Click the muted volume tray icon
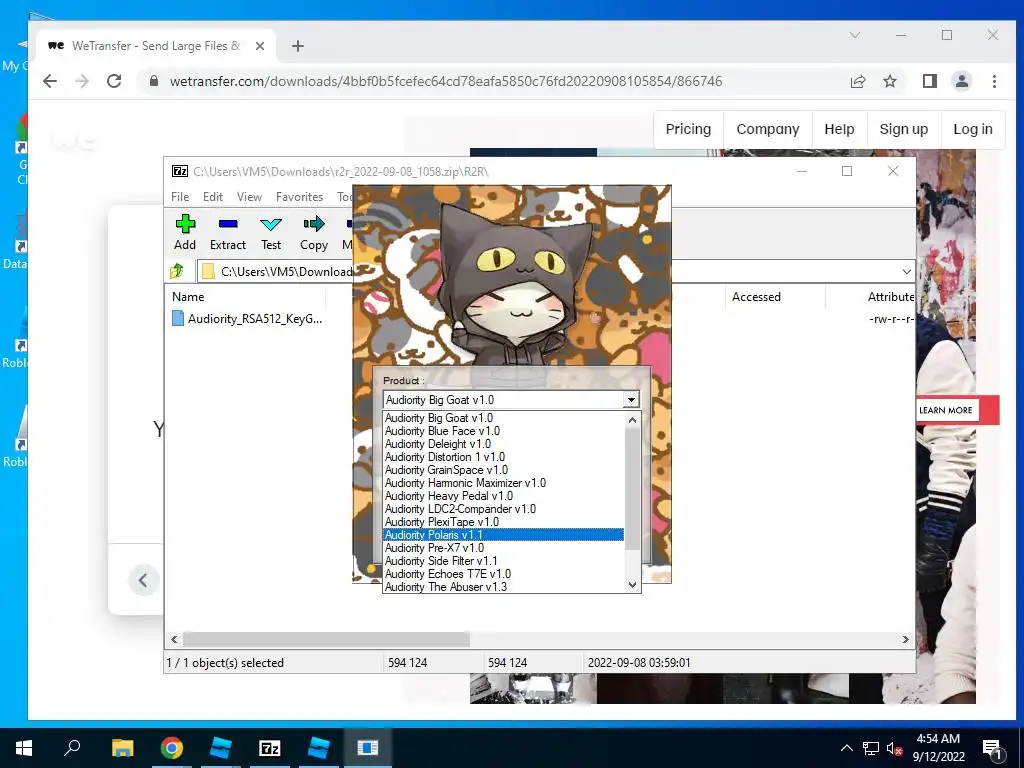This screenshot has height=768, width=1024. (x=894, y=749)
